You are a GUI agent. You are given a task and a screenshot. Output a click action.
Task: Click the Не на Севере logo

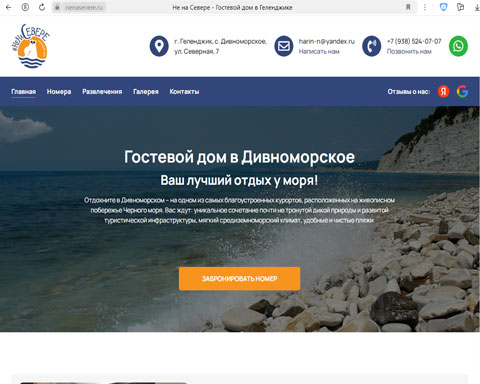(31, 46)
